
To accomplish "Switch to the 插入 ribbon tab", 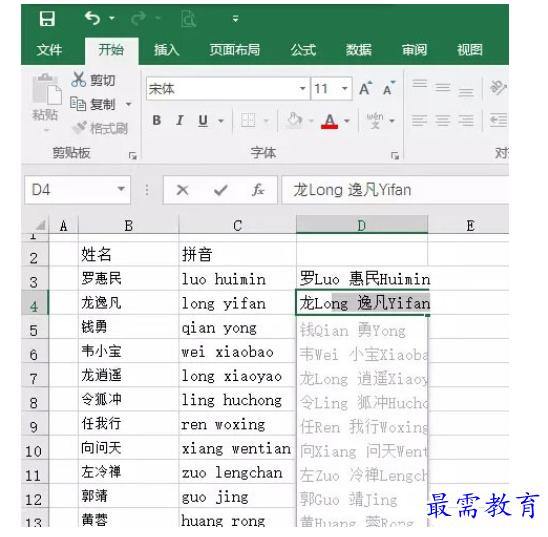I will pos(167,50).
